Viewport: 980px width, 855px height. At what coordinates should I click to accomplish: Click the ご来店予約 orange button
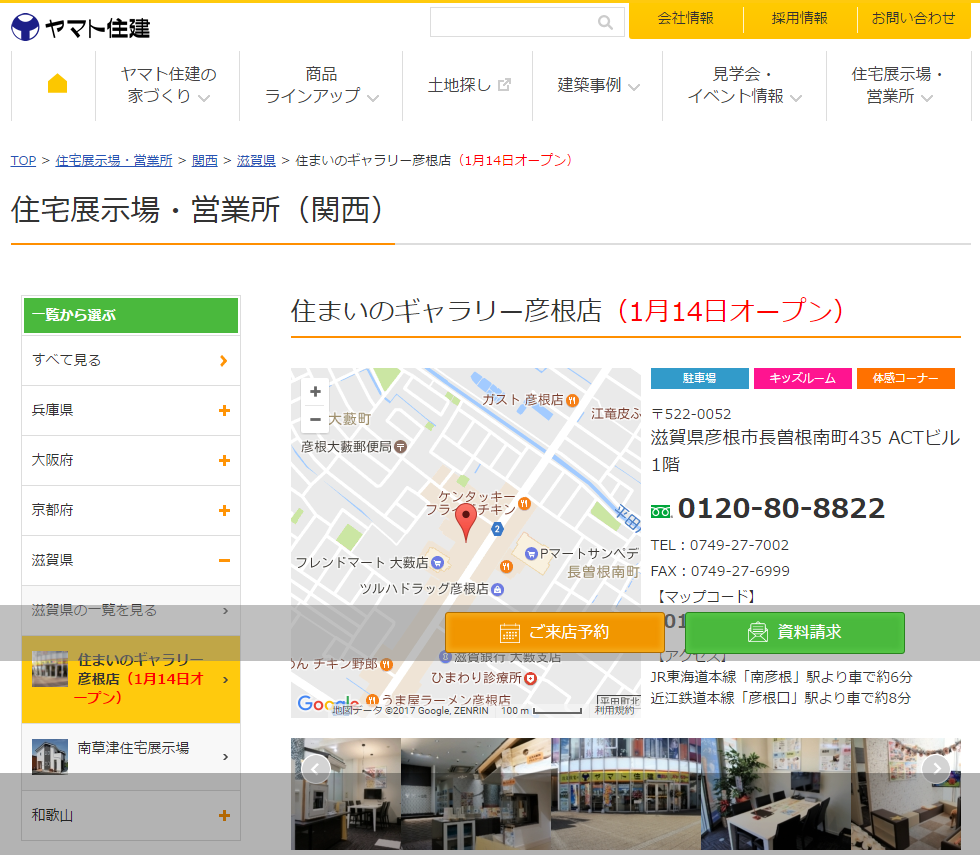555,632
